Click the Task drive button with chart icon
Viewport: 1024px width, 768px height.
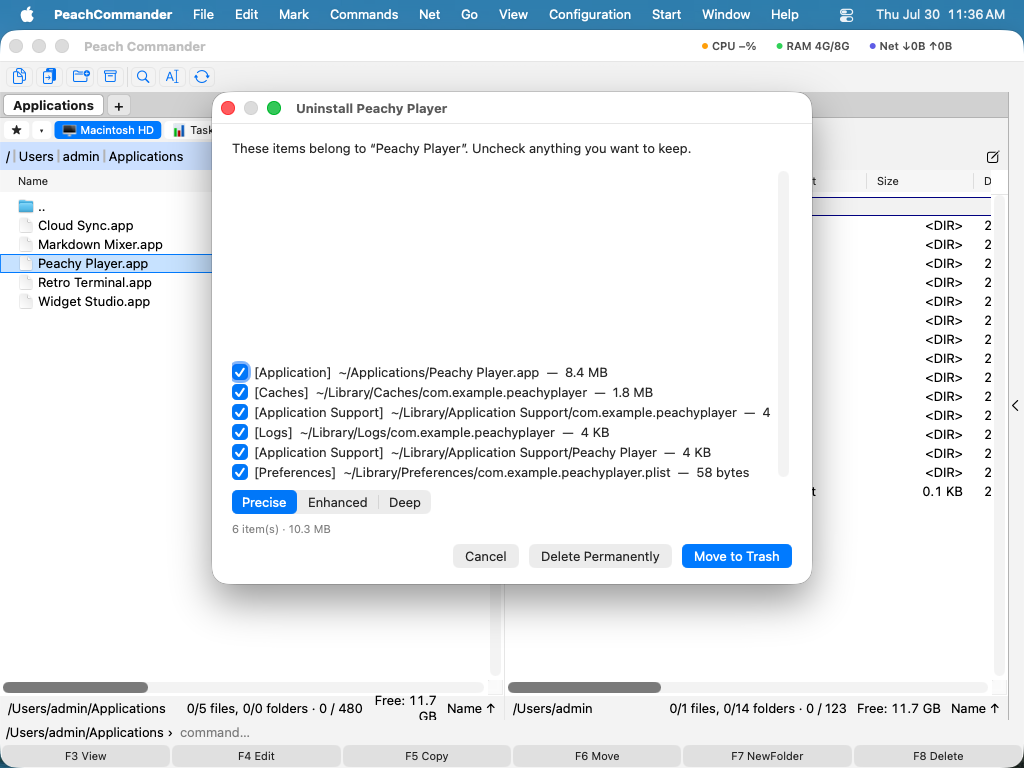(x=191, y=130)
